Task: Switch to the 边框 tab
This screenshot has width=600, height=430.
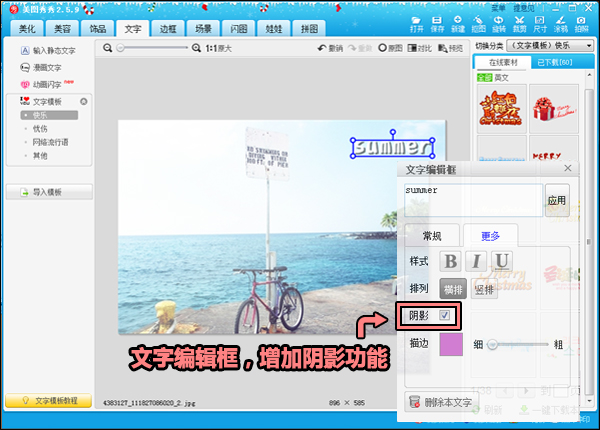Action: click(x=167, y=29)
